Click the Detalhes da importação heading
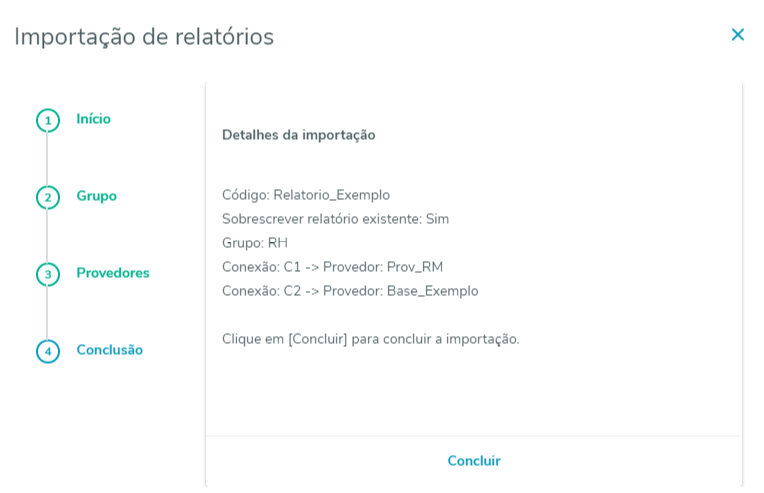Screen dimensions: 764x493 point(299,135)
